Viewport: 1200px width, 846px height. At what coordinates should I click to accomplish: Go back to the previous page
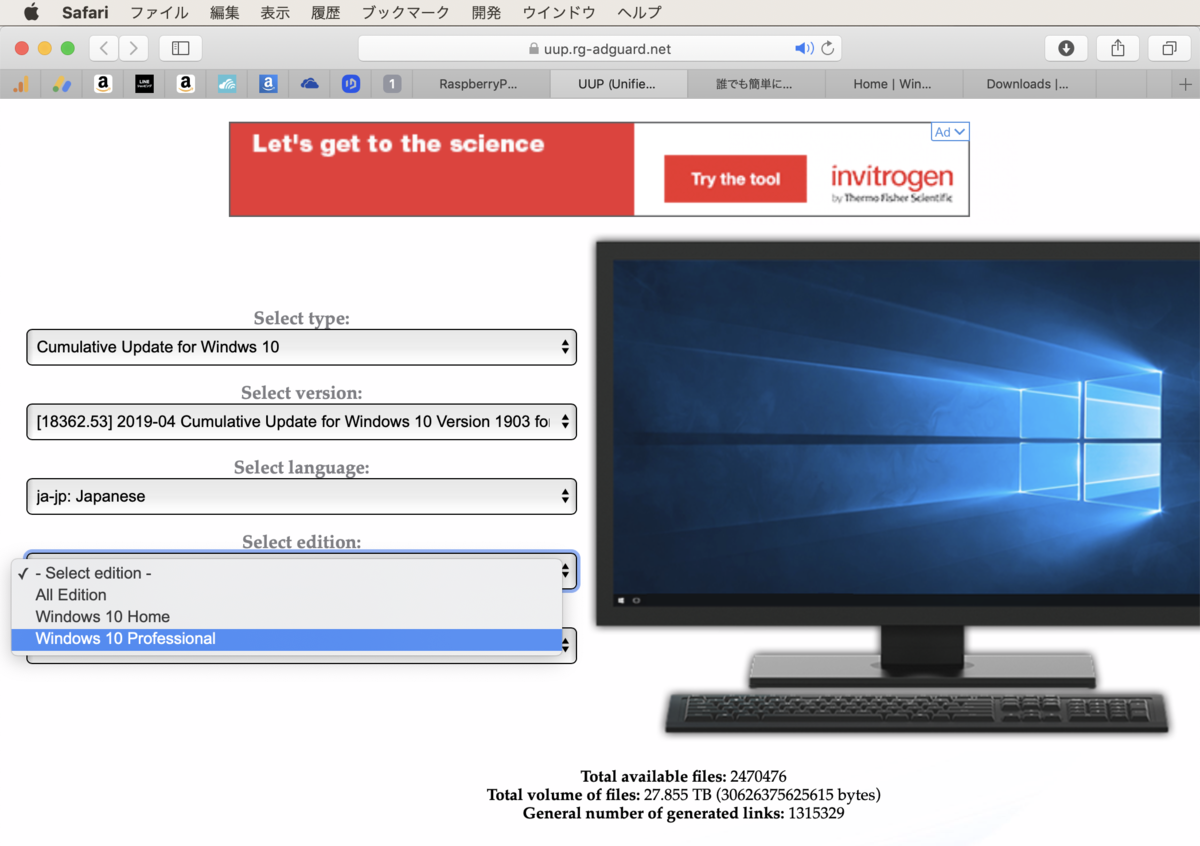(x=104, y=48)
